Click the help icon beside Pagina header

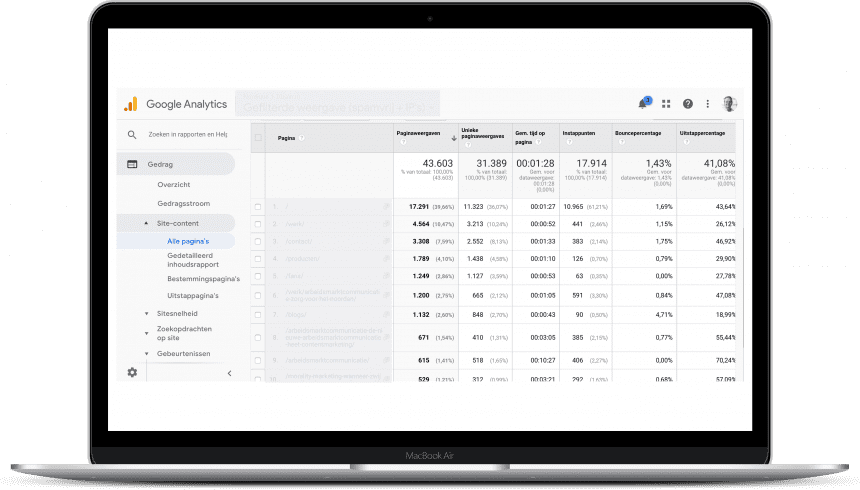coord(302,138)
